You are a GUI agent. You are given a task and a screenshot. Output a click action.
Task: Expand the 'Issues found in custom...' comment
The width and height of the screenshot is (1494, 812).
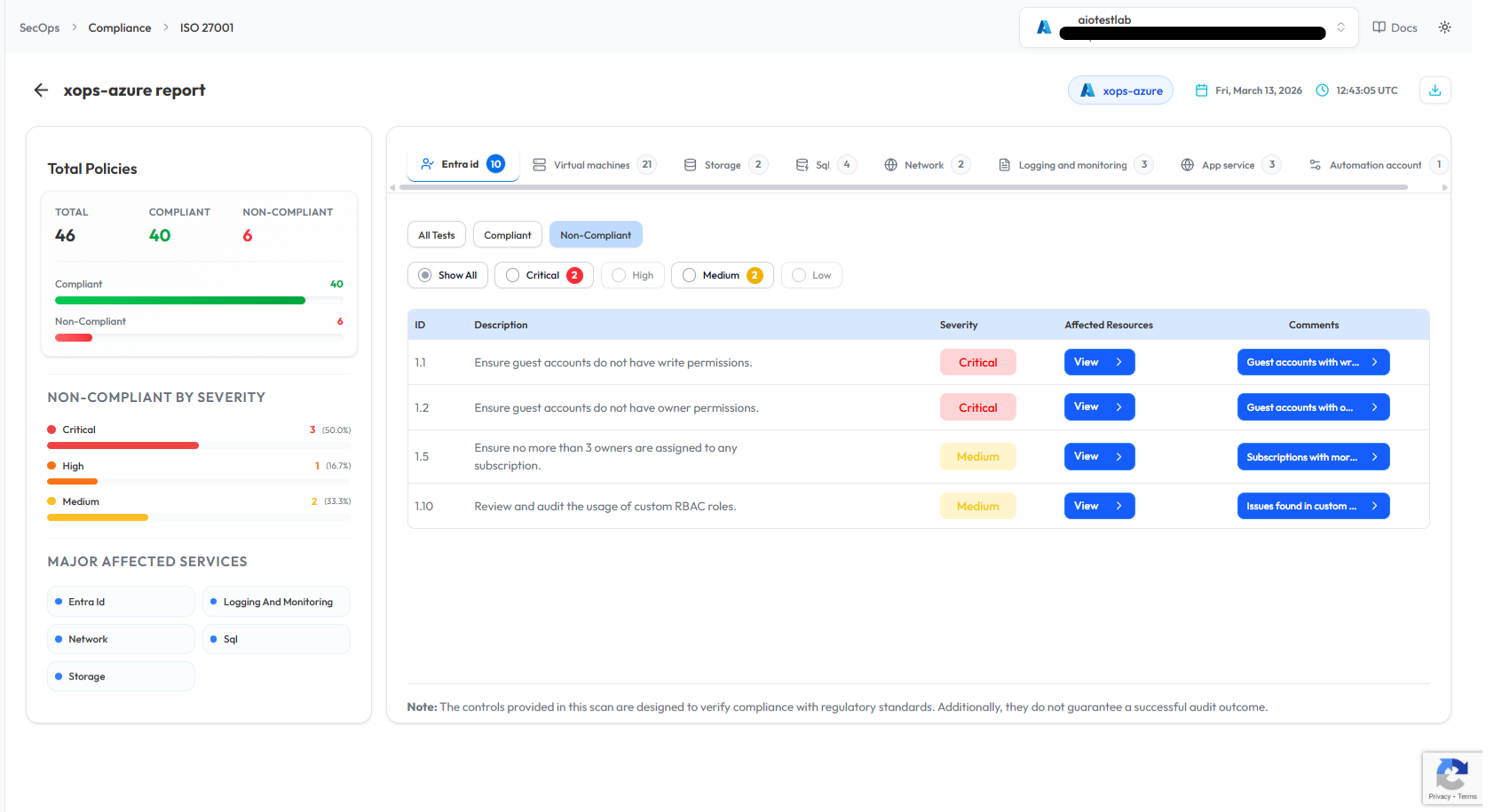coord(1312,506)
